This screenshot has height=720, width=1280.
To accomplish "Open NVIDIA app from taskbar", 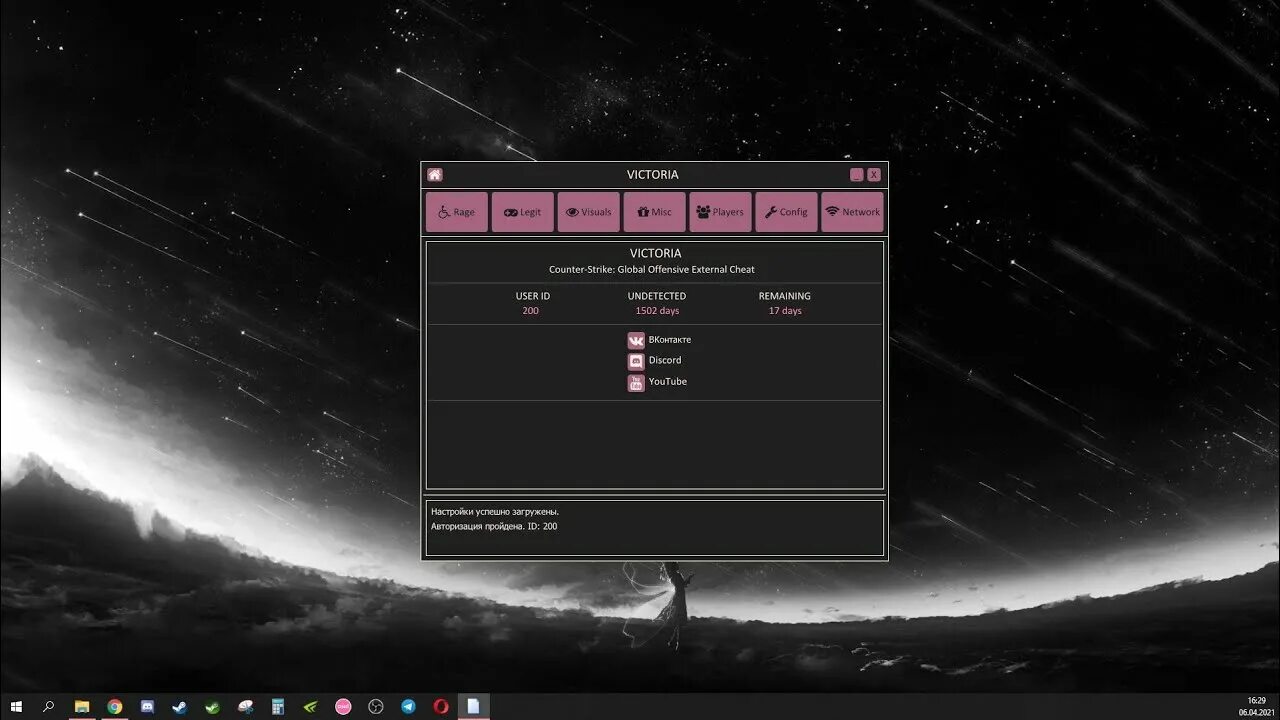I will (x=310, y=706).
